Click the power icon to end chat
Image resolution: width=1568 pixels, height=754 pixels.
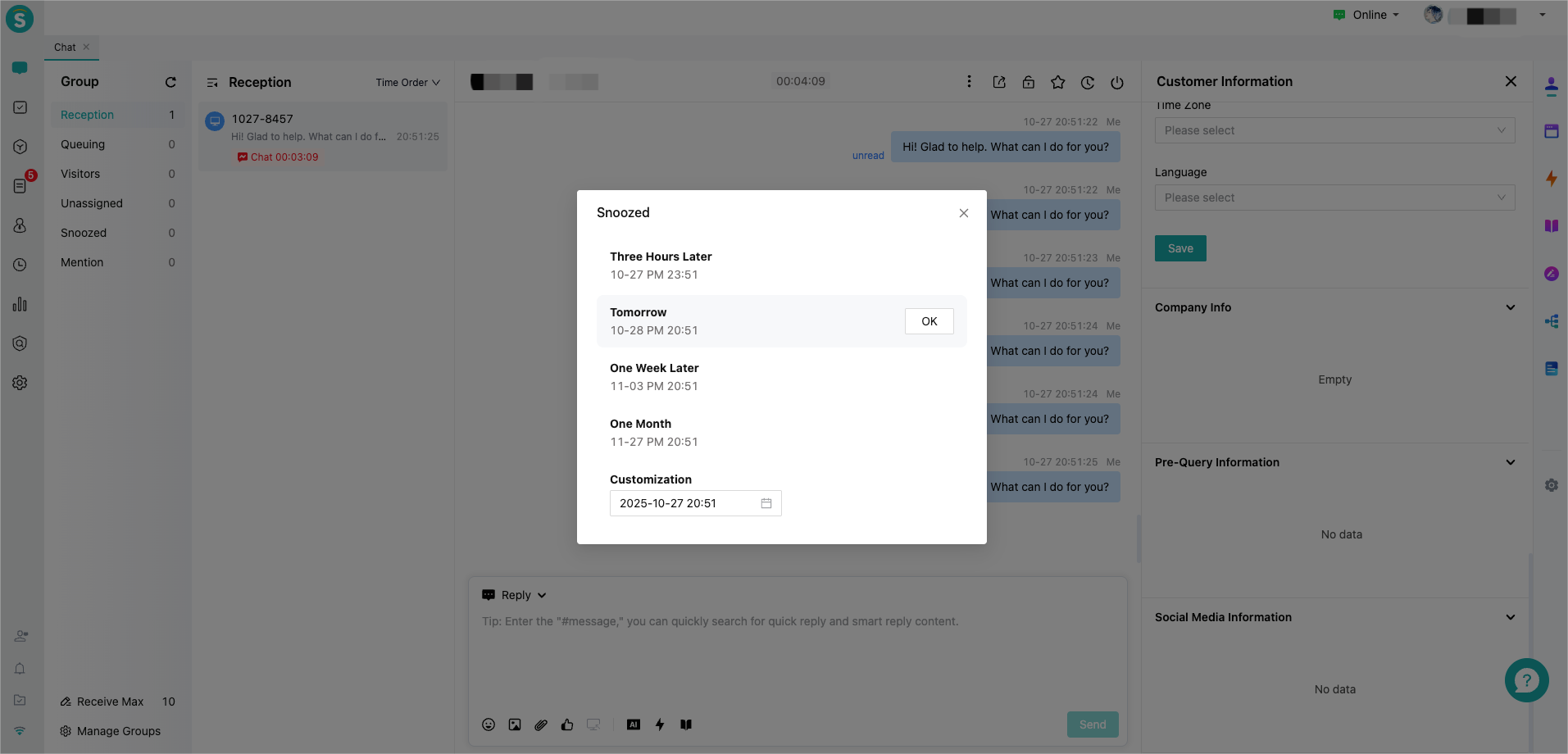tap(1117, 82)
